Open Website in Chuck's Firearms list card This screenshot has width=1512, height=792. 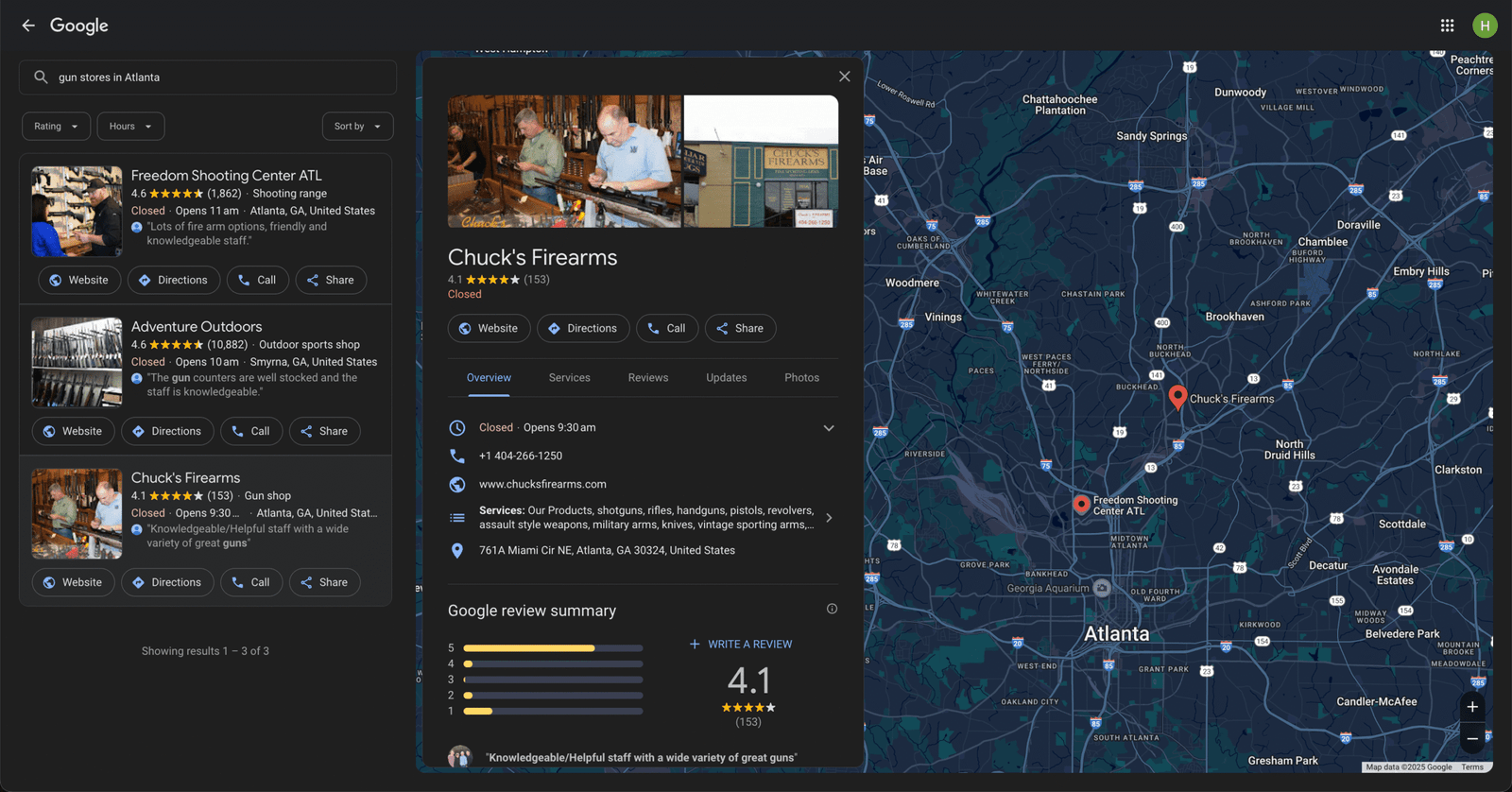click(x=74, y=582)
